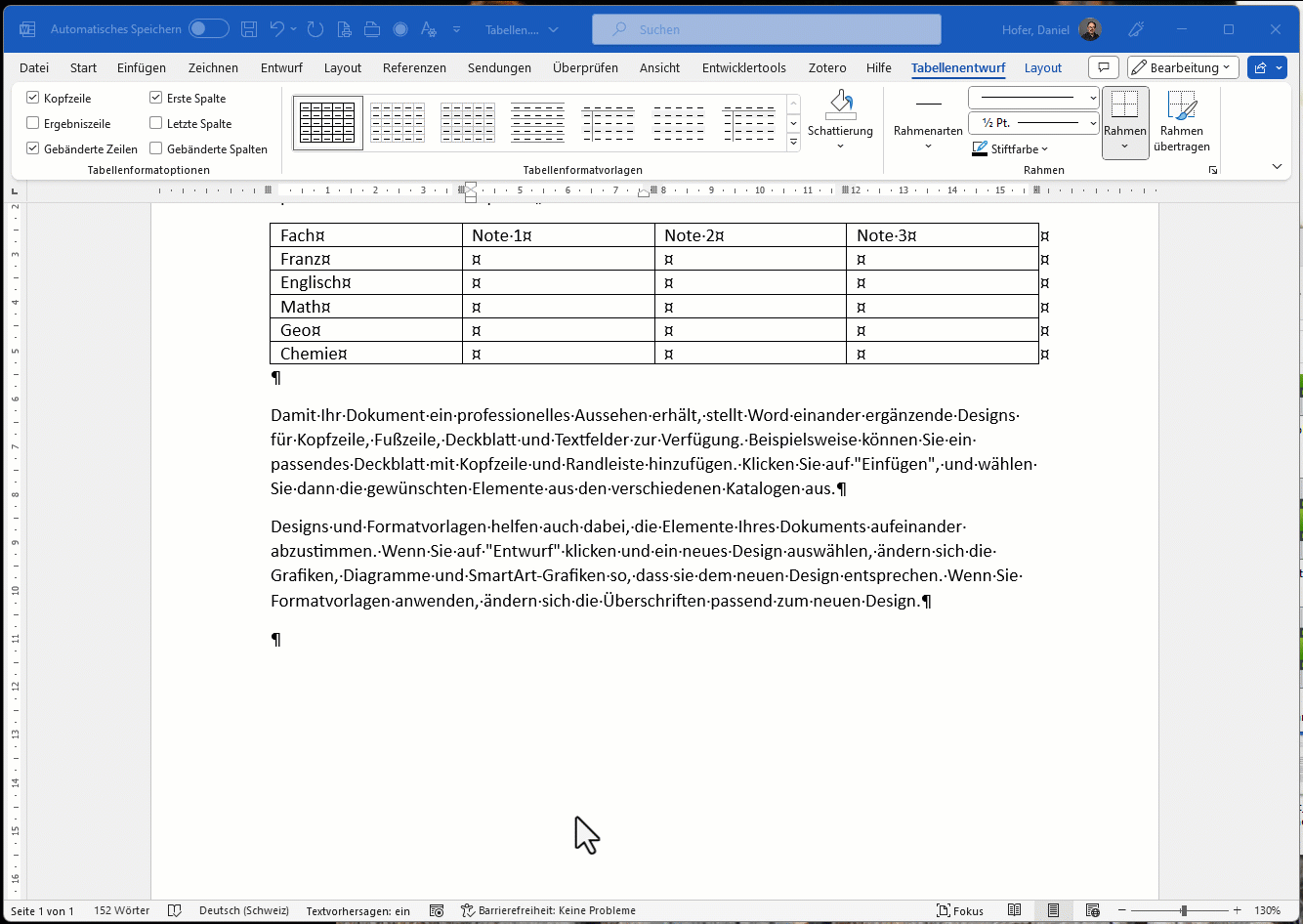Toggle the Automatisches Speichern switch
Screen dimensions: 1303x924
pyautogui.click(x=208, y=29)
